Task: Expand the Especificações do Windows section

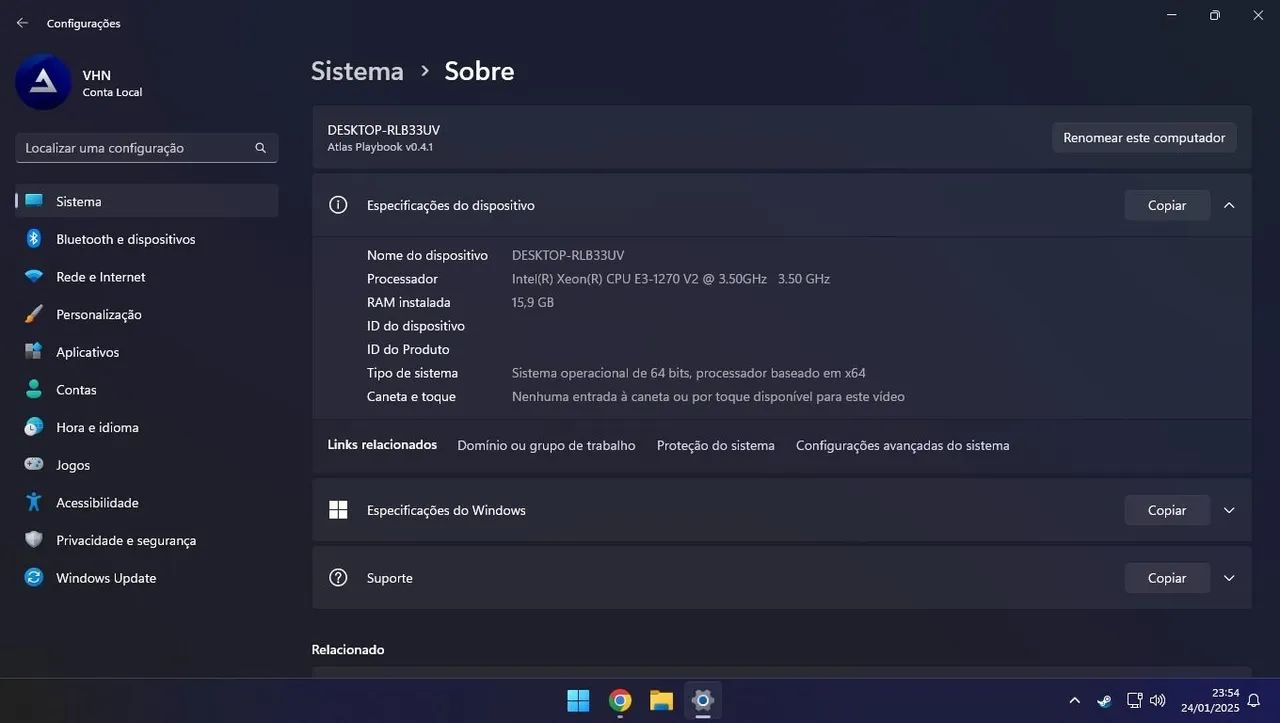Action: [x=1229, y=510]
